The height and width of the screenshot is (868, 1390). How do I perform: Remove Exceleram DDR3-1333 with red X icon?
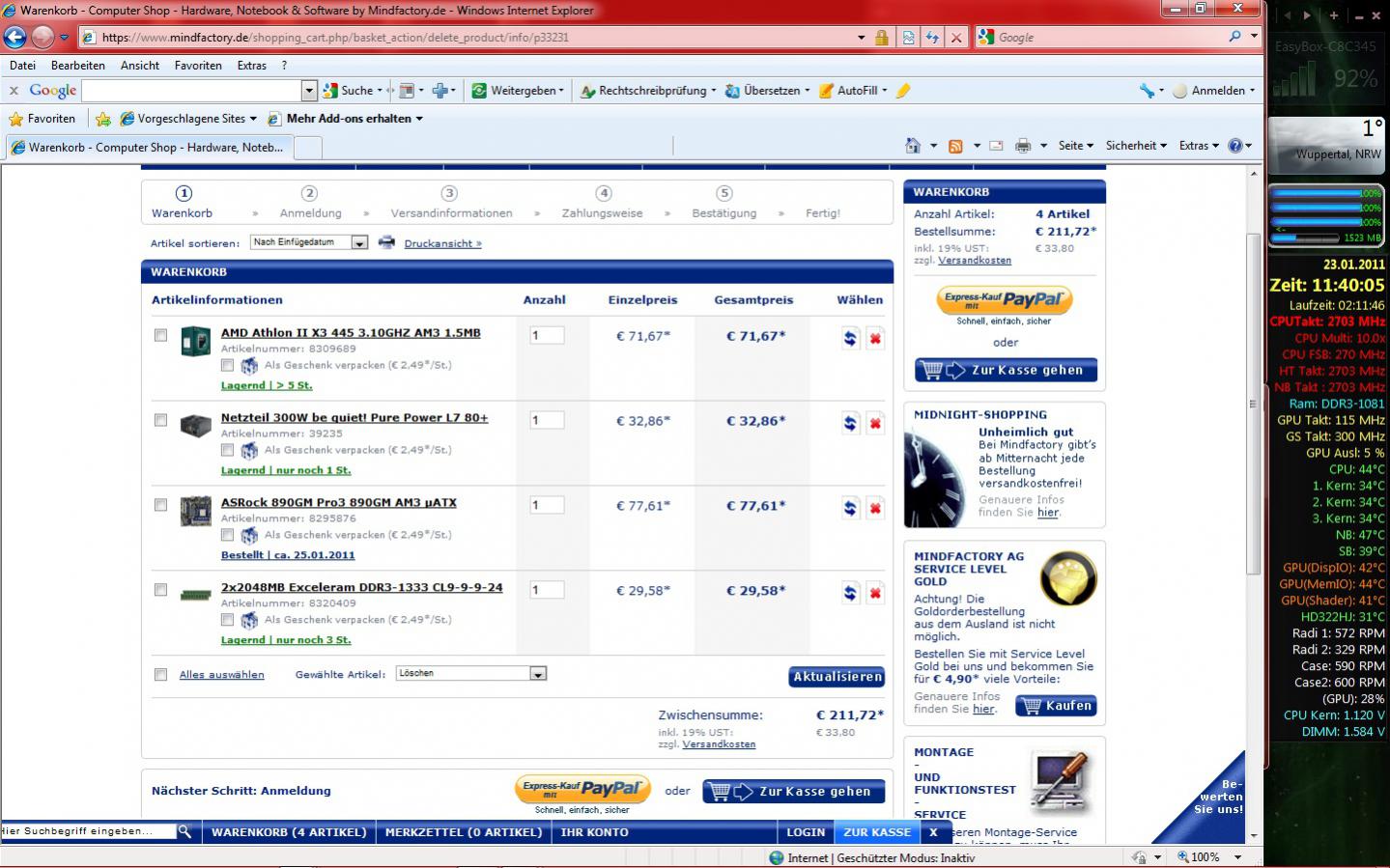click(875, 594)
